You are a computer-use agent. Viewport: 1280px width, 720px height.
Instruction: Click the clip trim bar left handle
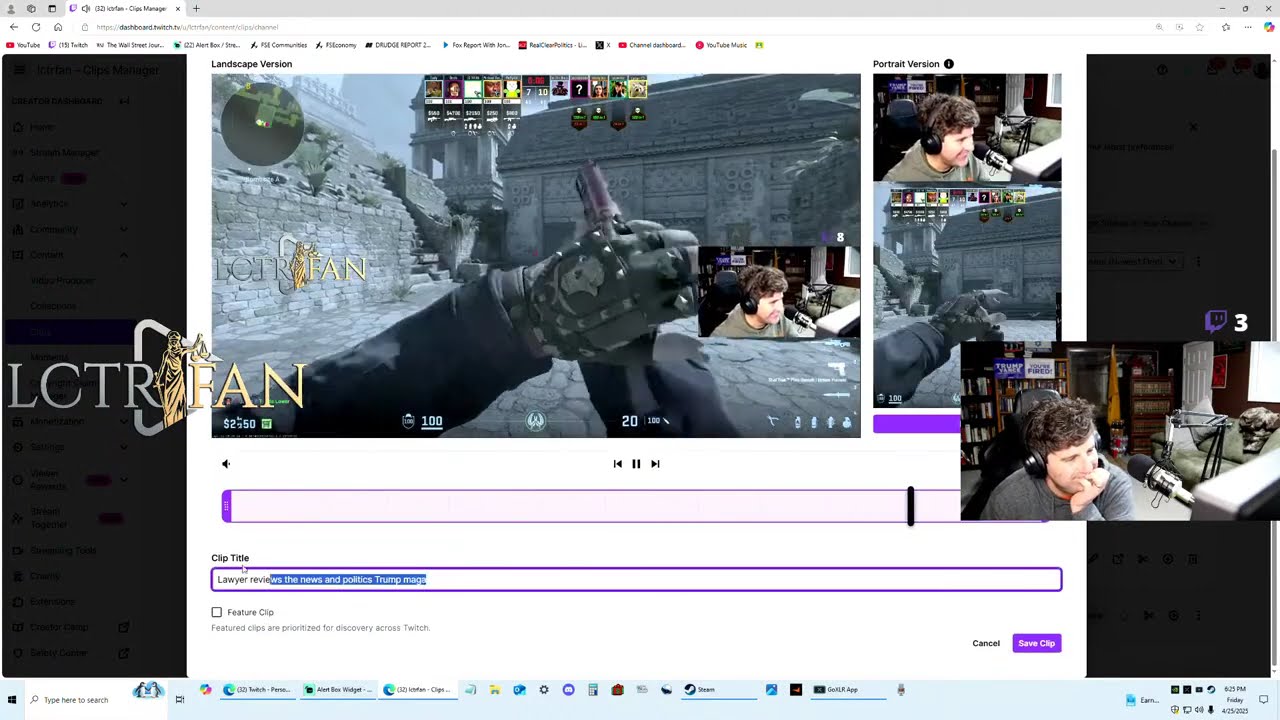227,507
